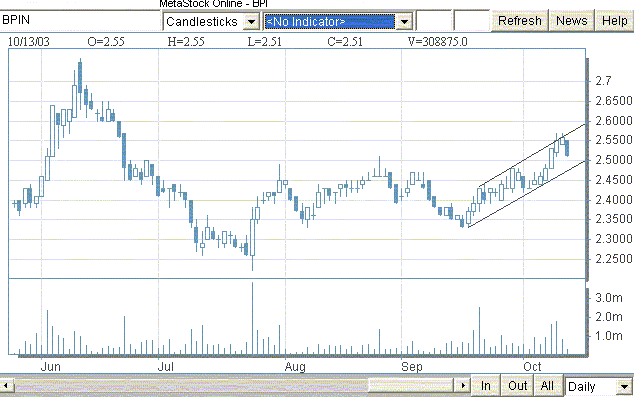Image resolution: width=634 pixels, height=398 pixels.
Task: Click the H=2.55 high value
Action: 186,42
